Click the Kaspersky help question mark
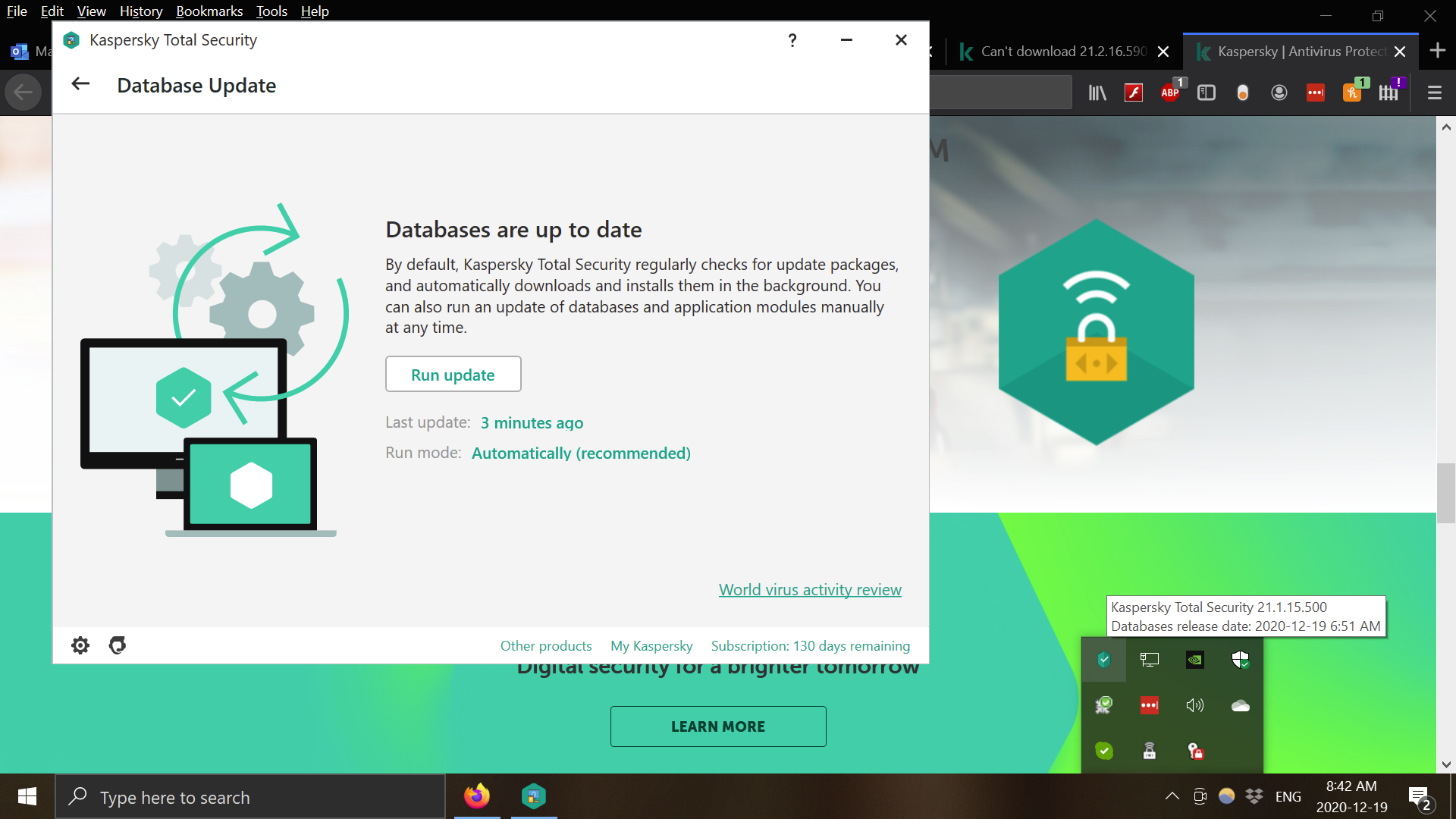Screen dimensions: 1456x819 (x=792, y=40)
